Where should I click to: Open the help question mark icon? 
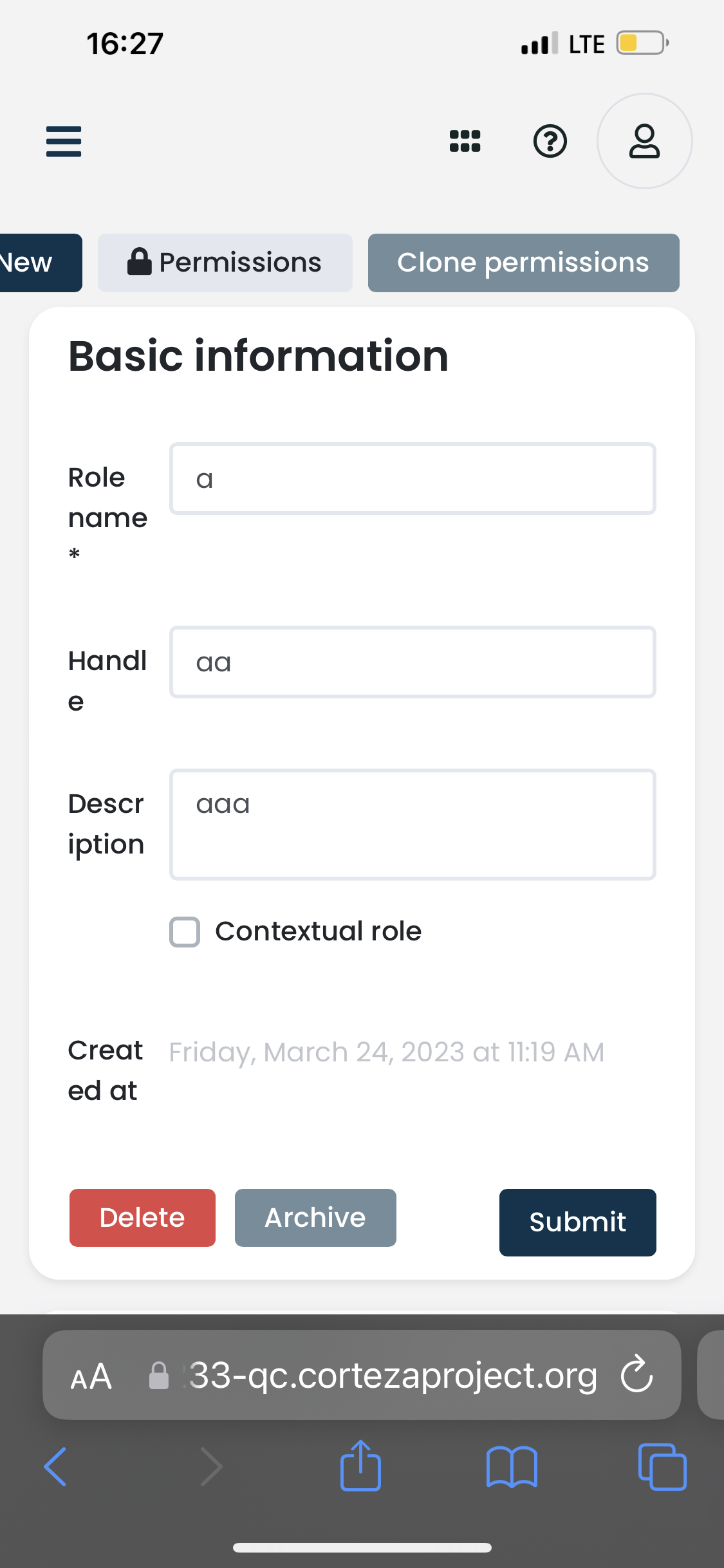[550, 141]
